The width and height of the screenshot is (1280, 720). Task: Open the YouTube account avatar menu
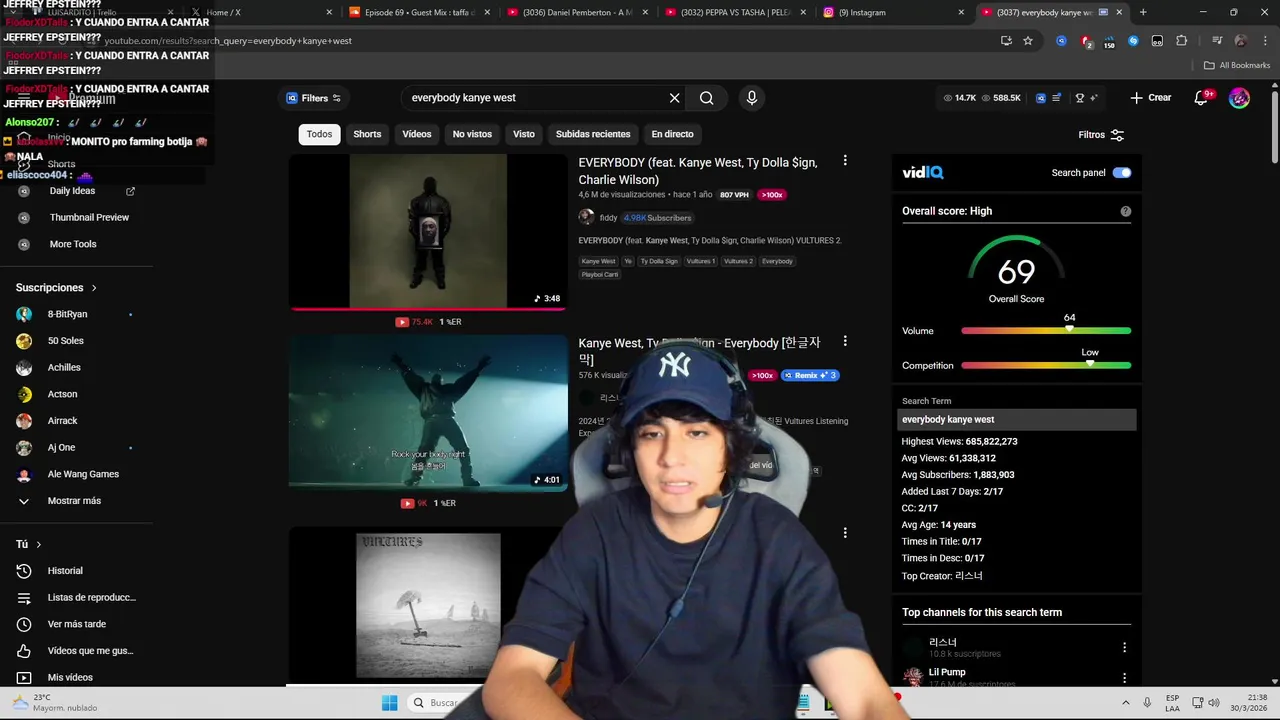pos(1239,98)
